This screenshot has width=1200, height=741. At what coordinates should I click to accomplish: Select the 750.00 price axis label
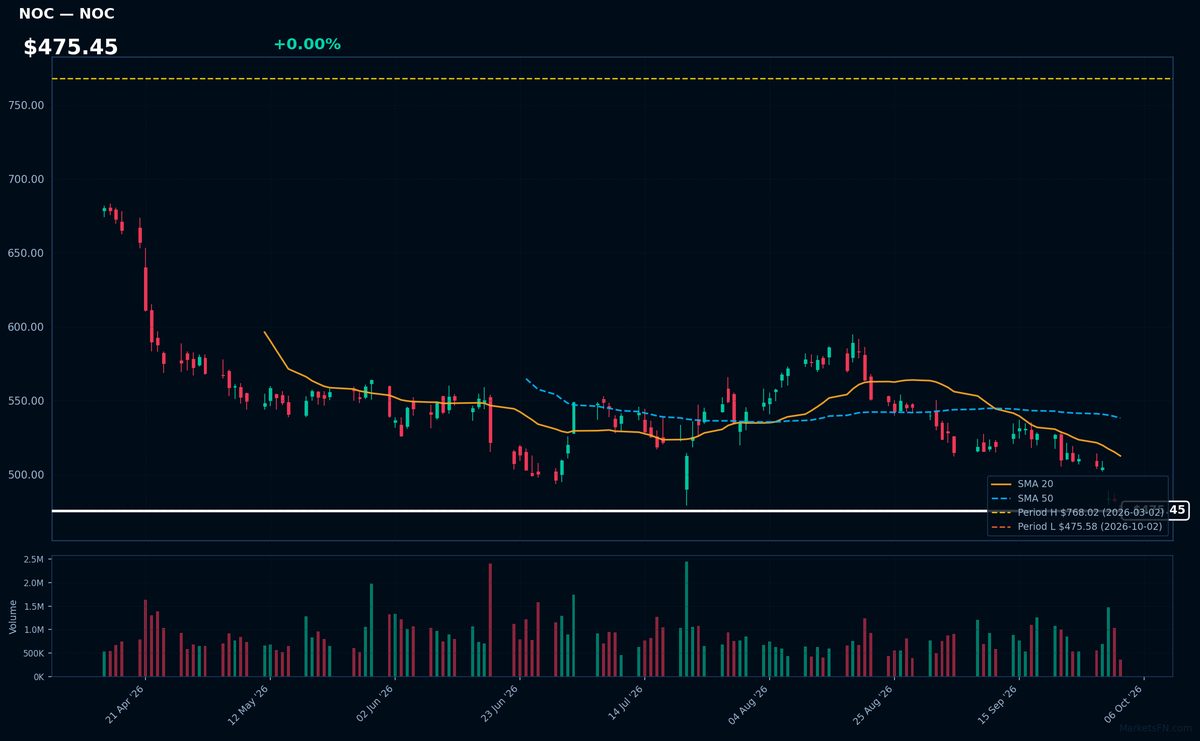pos(26,105)
